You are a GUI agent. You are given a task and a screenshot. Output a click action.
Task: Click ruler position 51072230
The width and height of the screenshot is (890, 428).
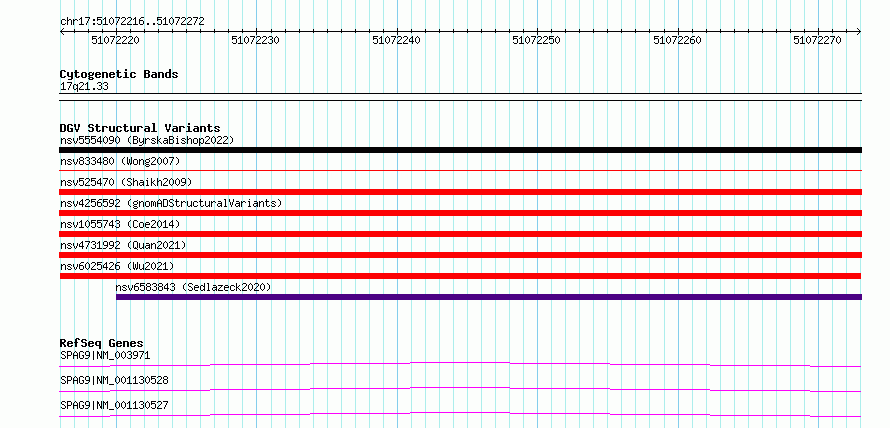[255, 40]
